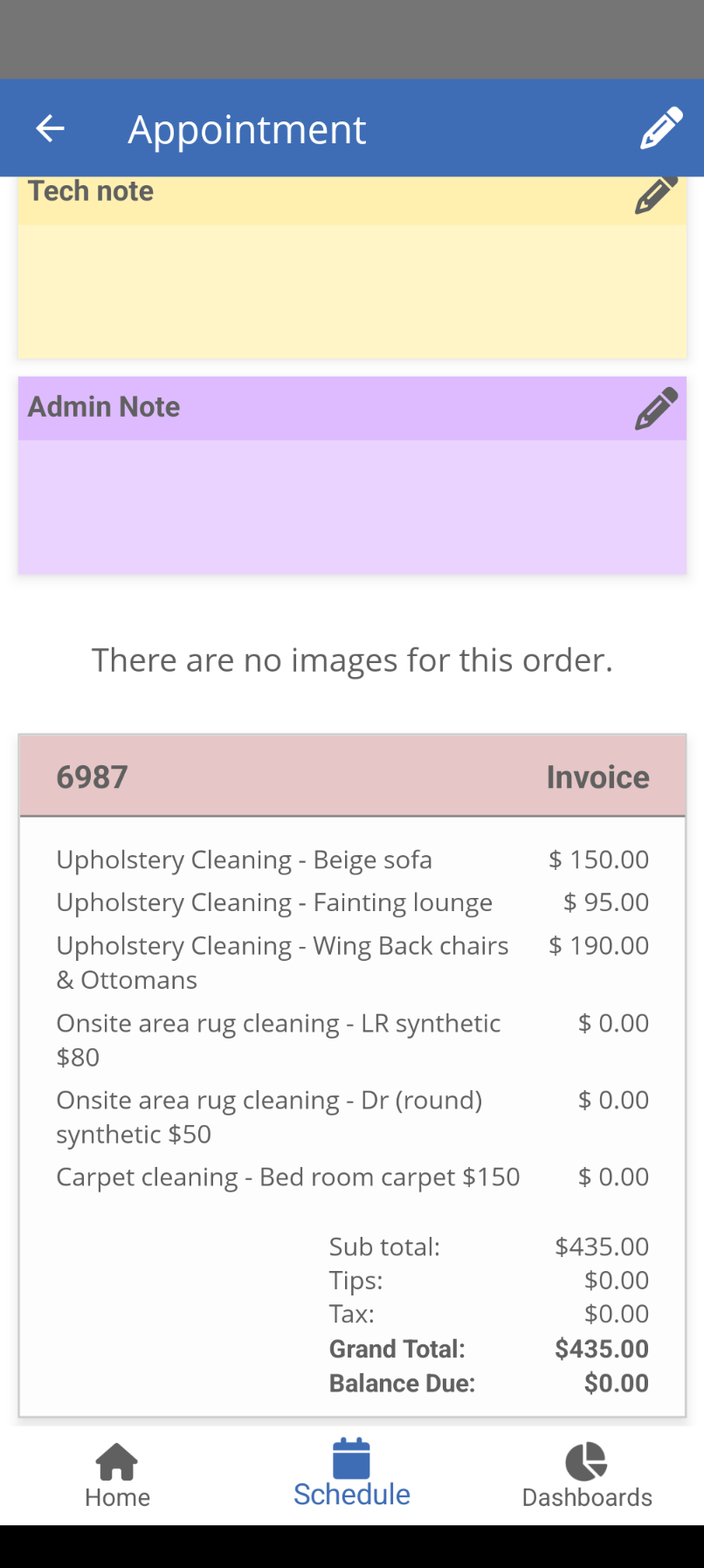This screenshot has width=704, height=1568.
Task: Tap the Dashboards pie chart icon
Action: tap(586, 1461)
